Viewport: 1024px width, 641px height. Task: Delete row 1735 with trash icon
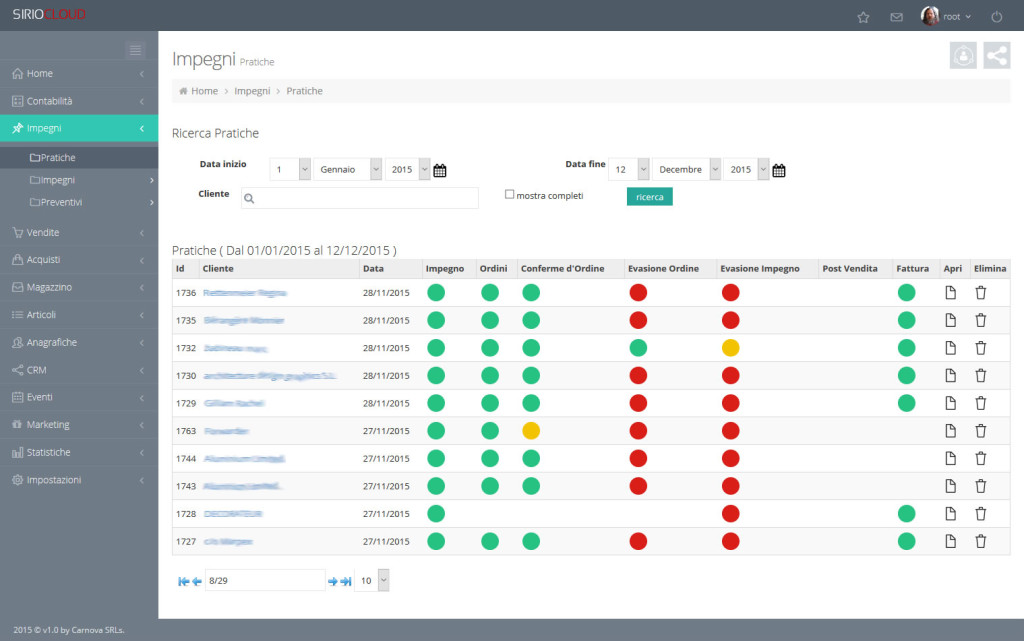point(980,320)
